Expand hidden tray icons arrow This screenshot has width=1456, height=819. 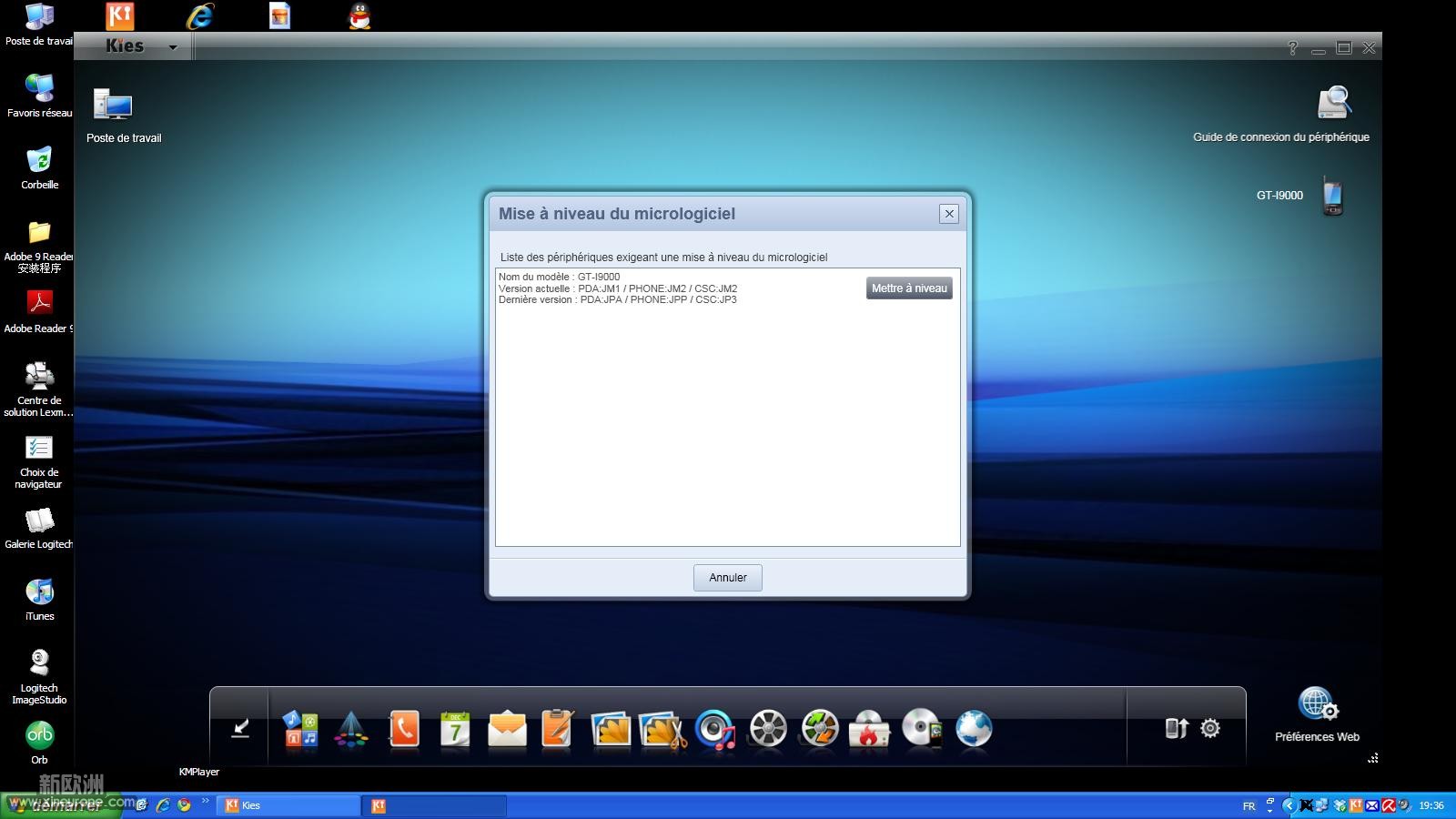pyautogui.click(x=1289, y=805)
